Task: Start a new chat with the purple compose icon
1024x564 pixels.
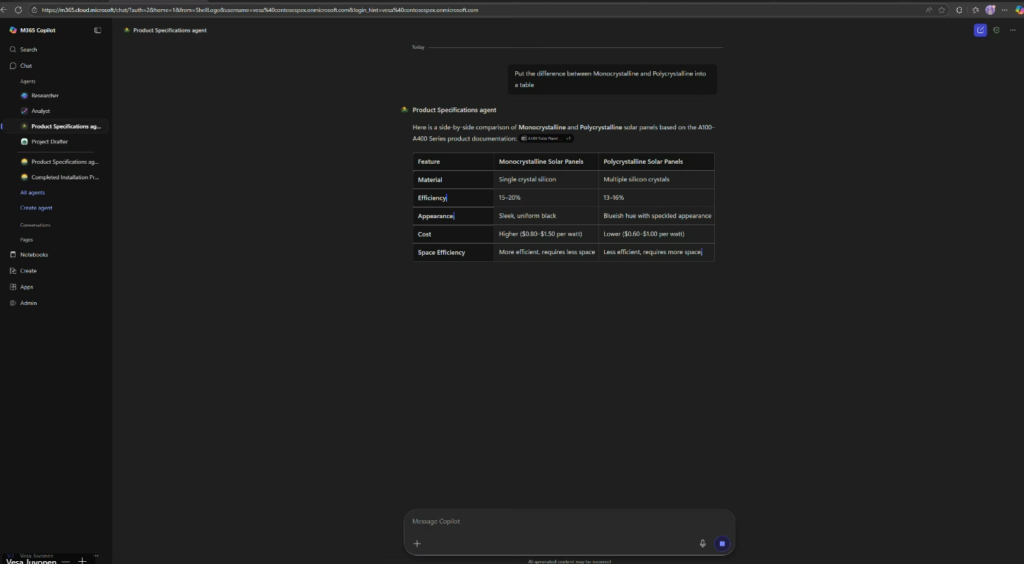Action: 980,30
